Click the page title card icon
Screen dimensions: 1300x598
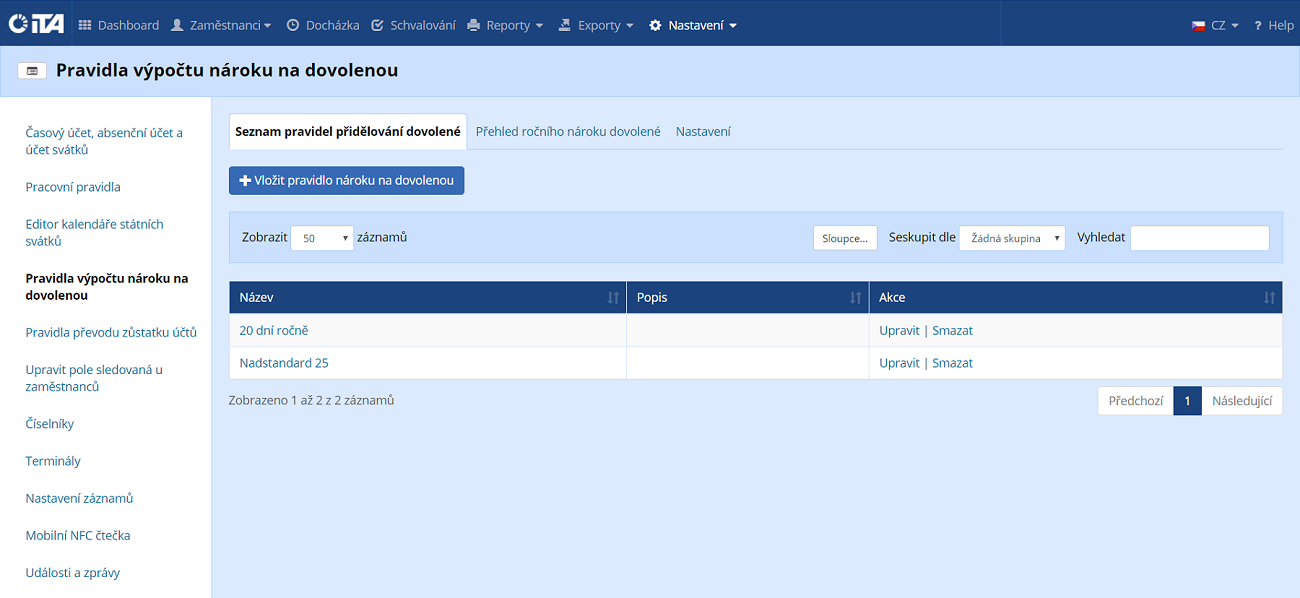point(32,71)
